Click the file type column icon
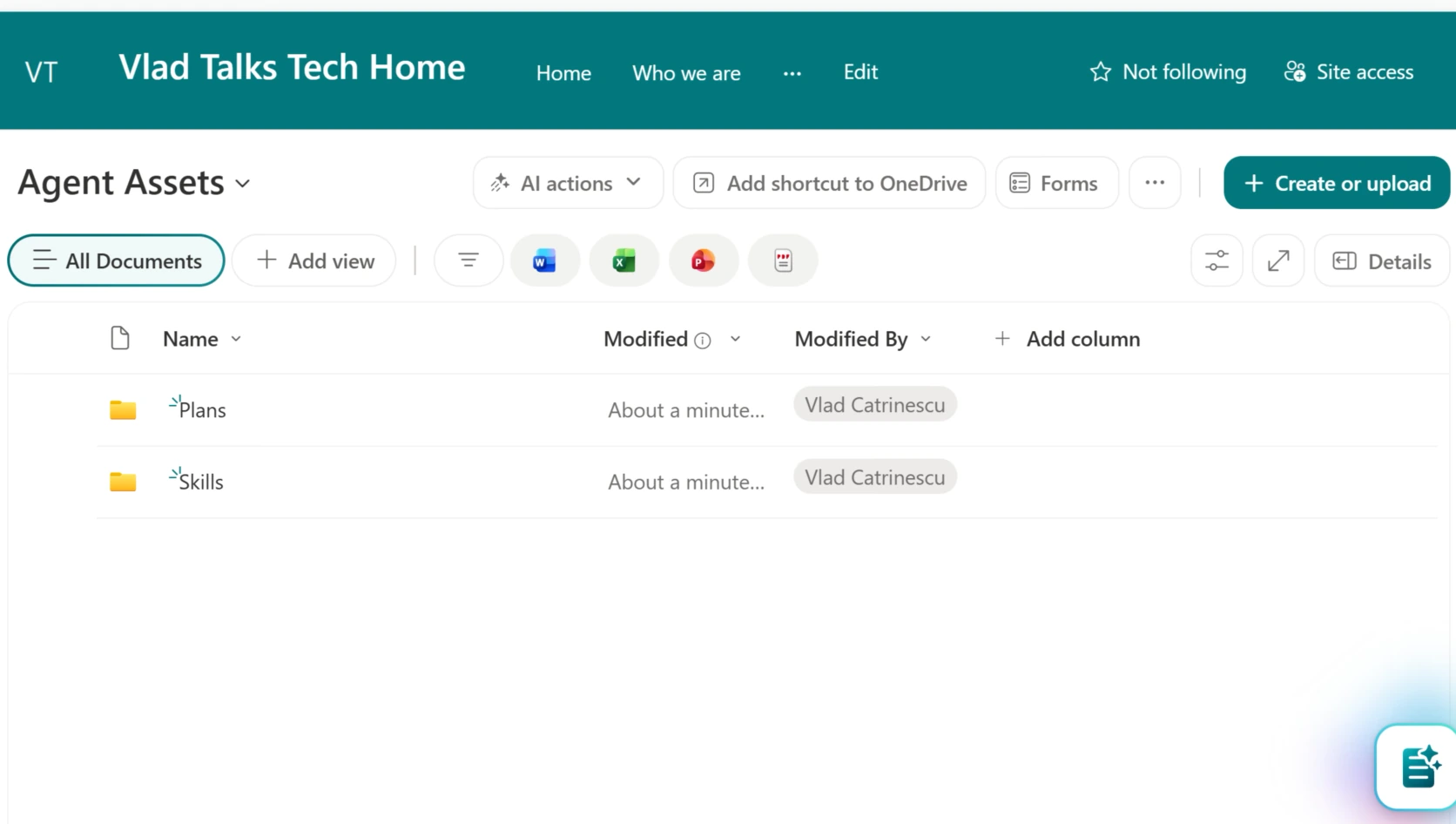The width and height of the screenshot is (1456, 824). (120, 338)
